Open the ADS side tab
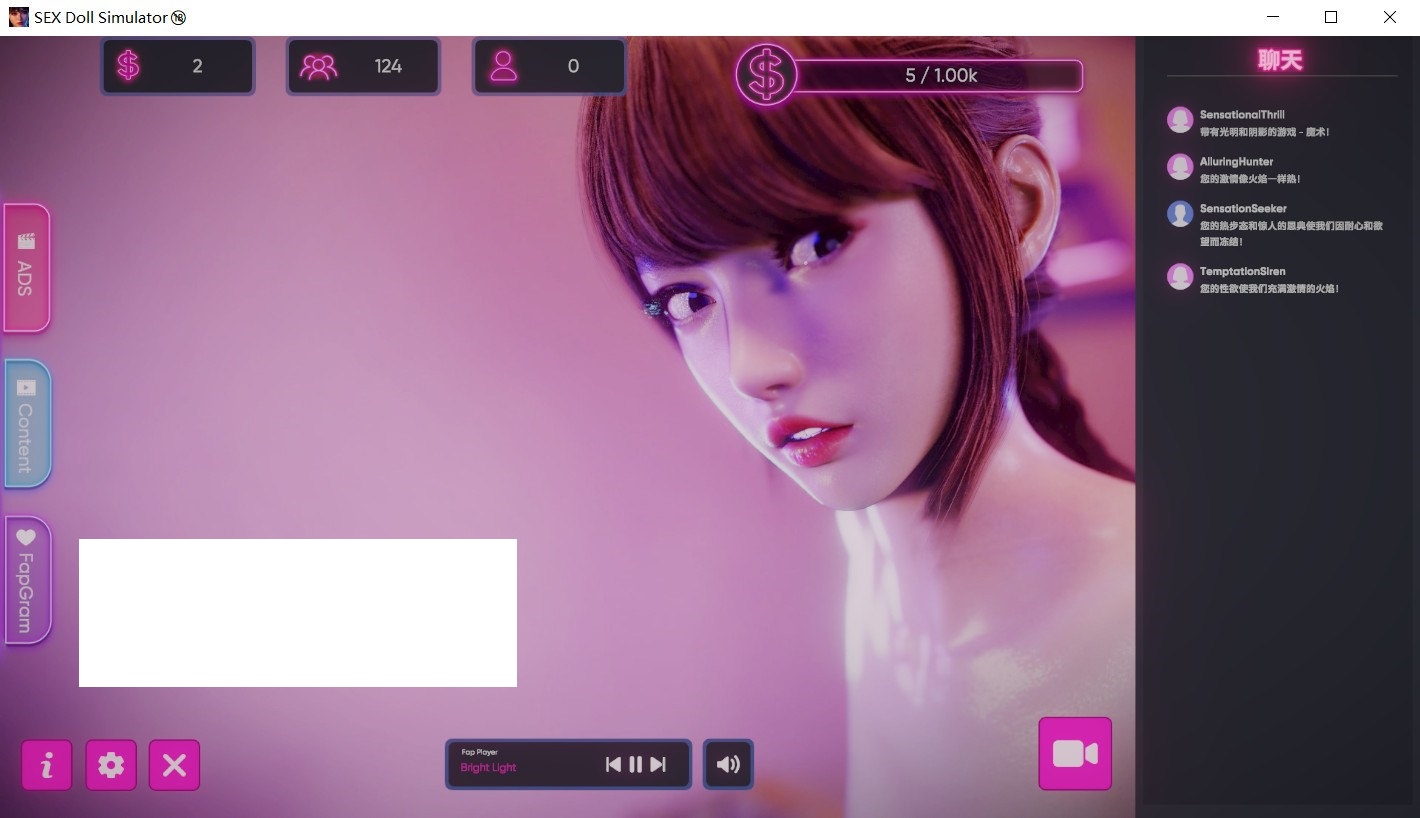This screenshot has width=1420, height=818. [27, 267]
